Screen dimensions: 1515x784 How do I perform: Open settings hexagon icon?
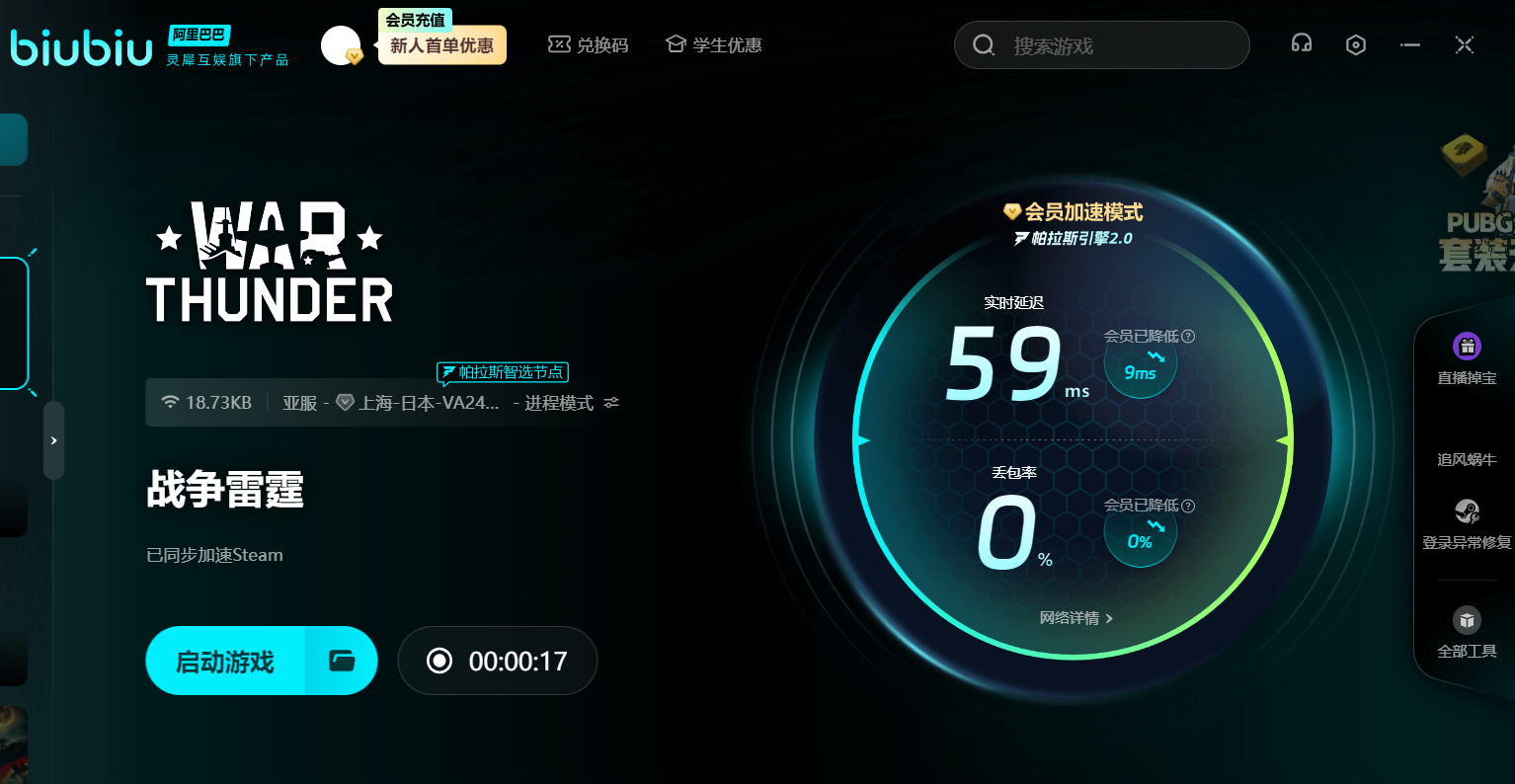point(1356,44)
